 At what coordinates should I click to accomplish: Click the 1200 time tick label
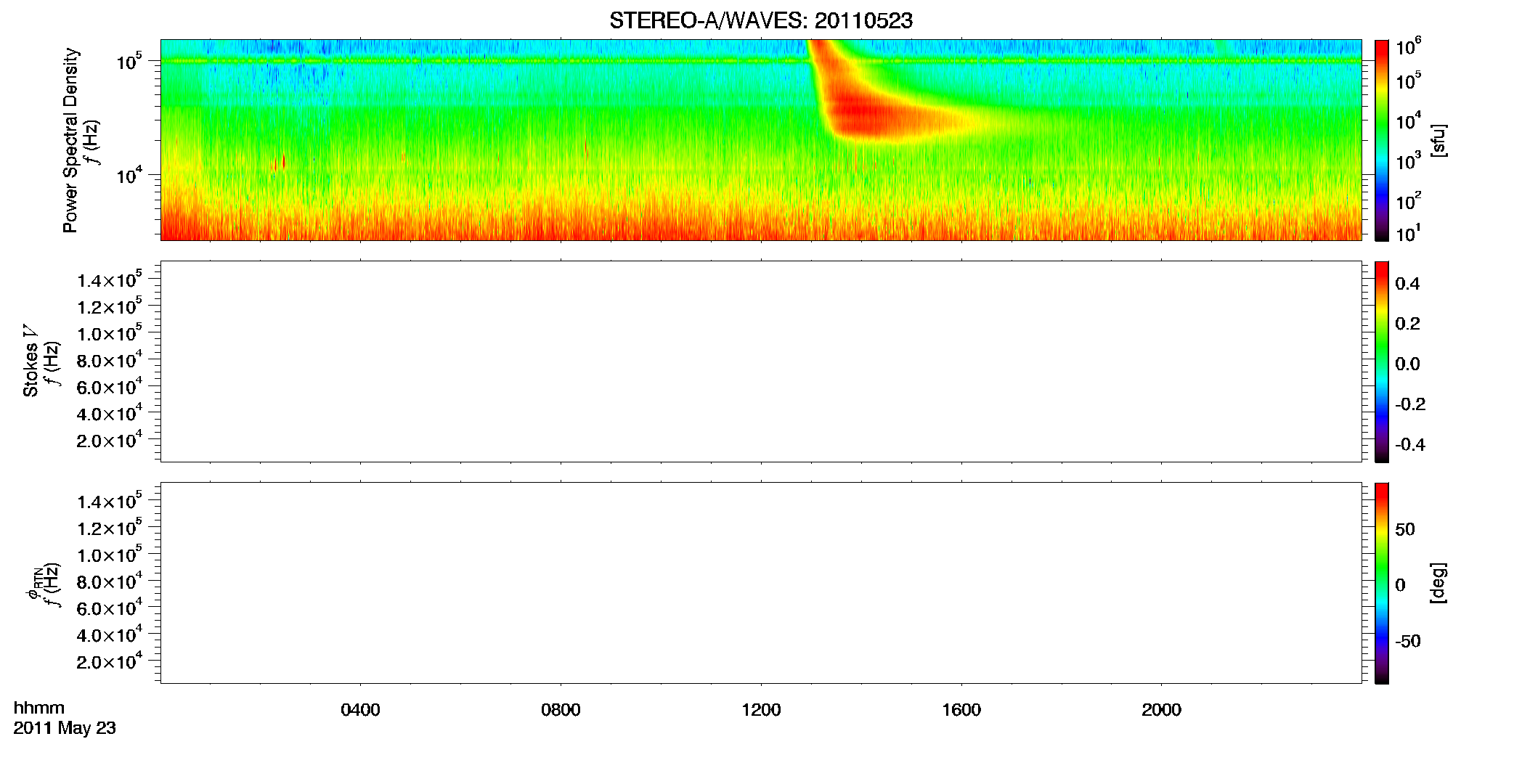(x=761, y=710)
